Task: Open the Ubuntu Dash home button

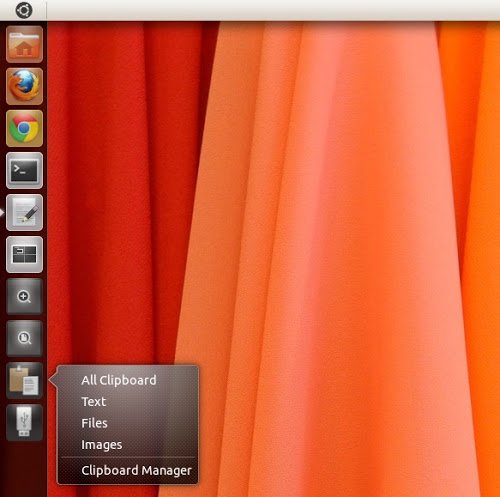Action: click(x=24, y=10)
